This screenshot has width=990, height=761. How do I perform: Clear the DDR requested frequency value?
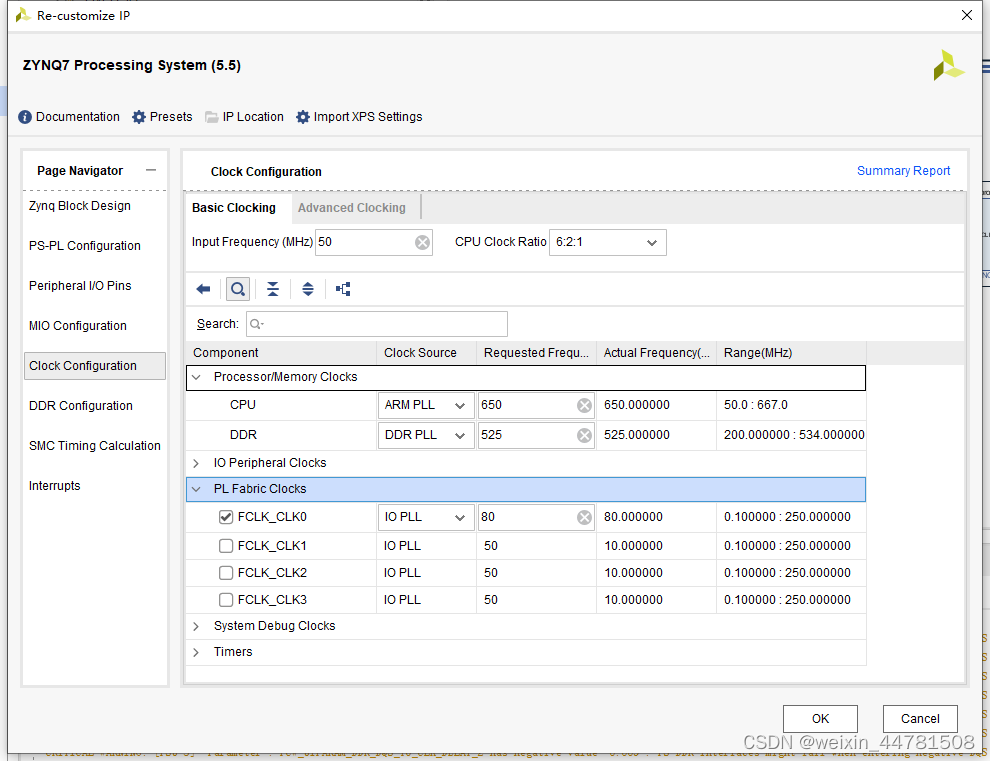pos(585,435)
